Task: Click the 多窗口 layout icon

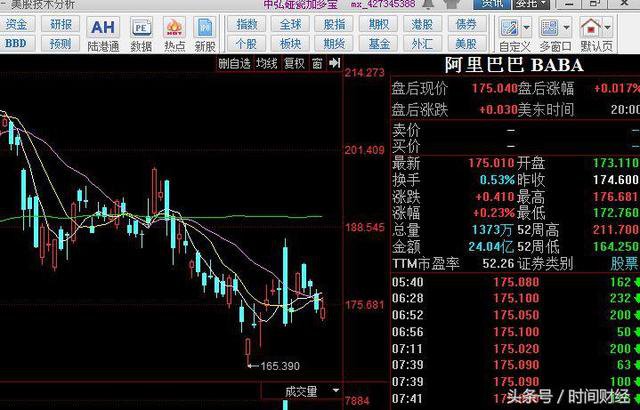Action: (549, 28)
